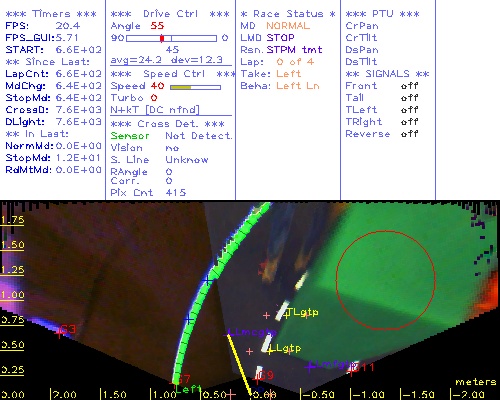Click the red G3 marker cross

click(59, 332)
